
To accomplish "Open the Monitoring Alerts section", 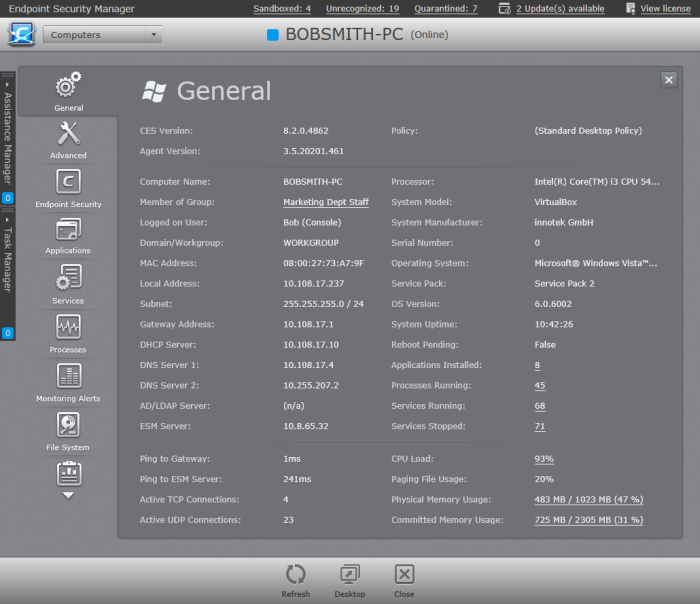I will [x=68, y=383].
